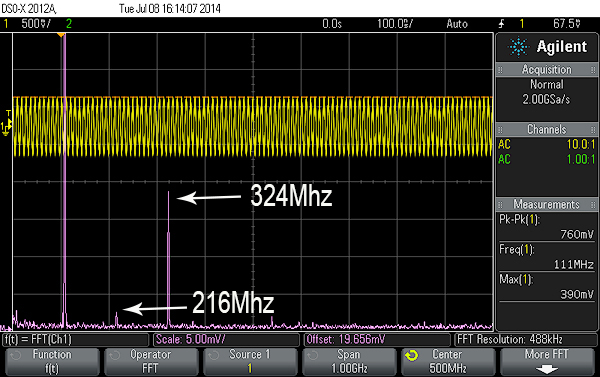Open the More FFT submenu
Image resolution: width=600 pixels, height=377 pixels.
547,361
